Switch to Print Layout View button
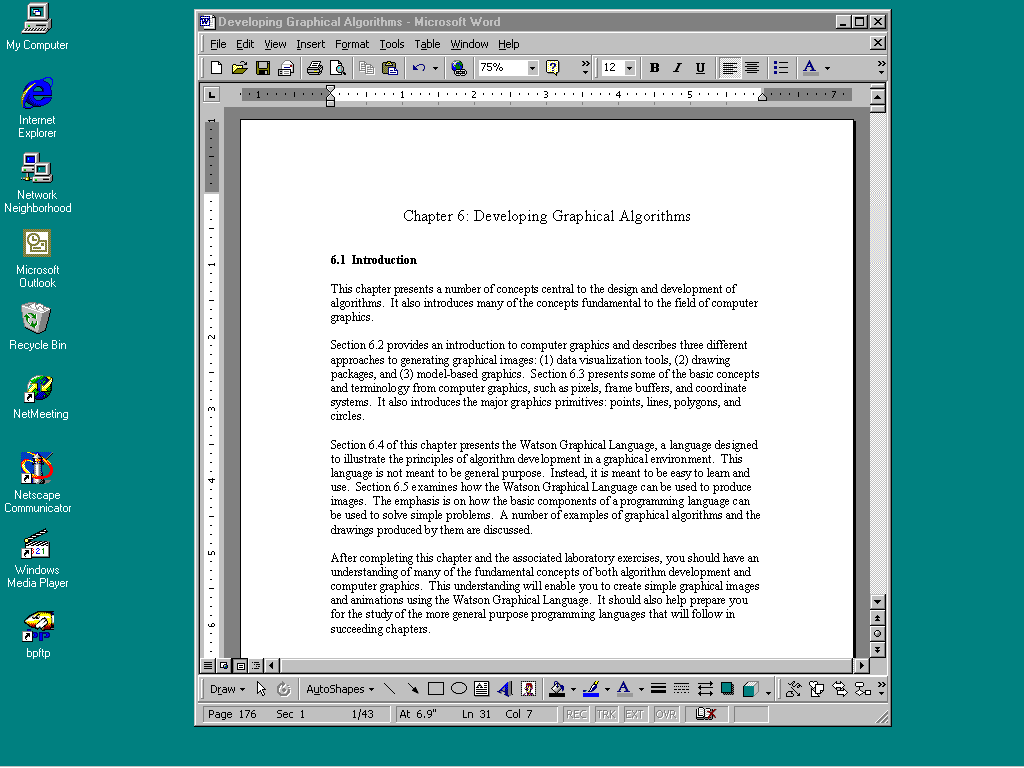Image resolution: width=1024 pixels, height=768 pixels. point(240,665)
